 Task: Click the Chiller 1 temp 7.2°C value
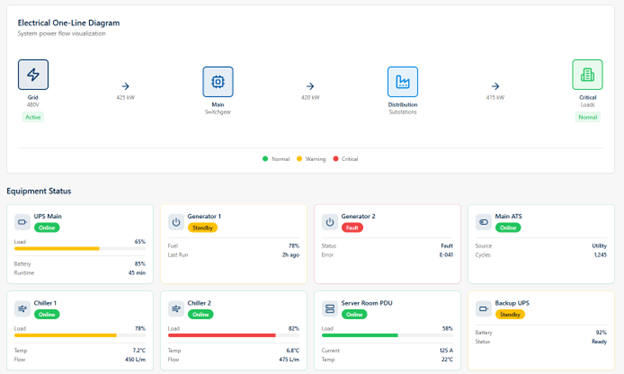(139, 351)
